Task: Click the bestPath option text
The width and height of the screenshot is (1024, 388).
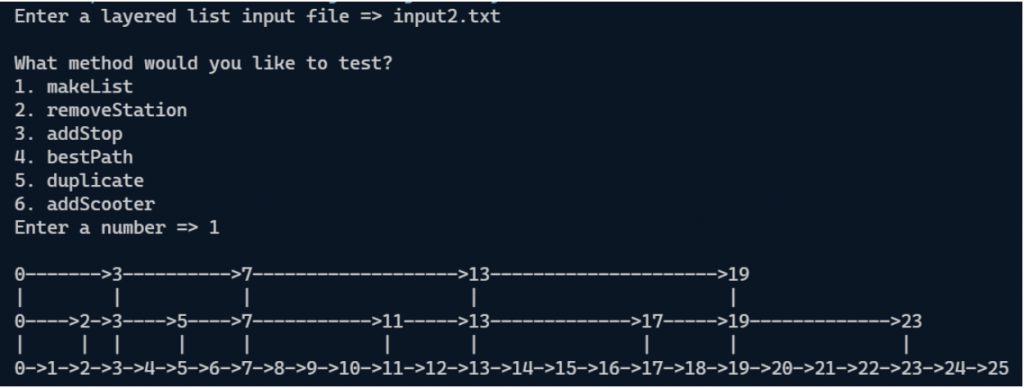Action: pos(89,157)
